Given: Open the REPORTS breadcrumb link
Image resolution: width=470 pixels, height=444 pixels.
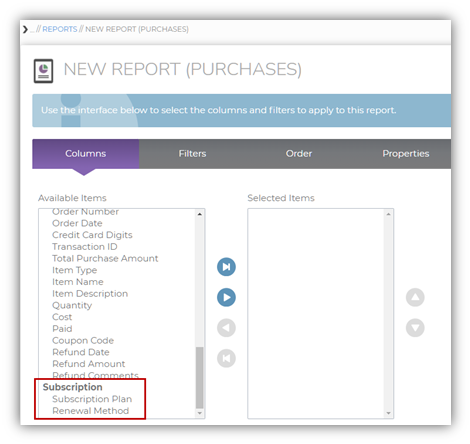Looking at the screenshot, I should click(60, 29).
